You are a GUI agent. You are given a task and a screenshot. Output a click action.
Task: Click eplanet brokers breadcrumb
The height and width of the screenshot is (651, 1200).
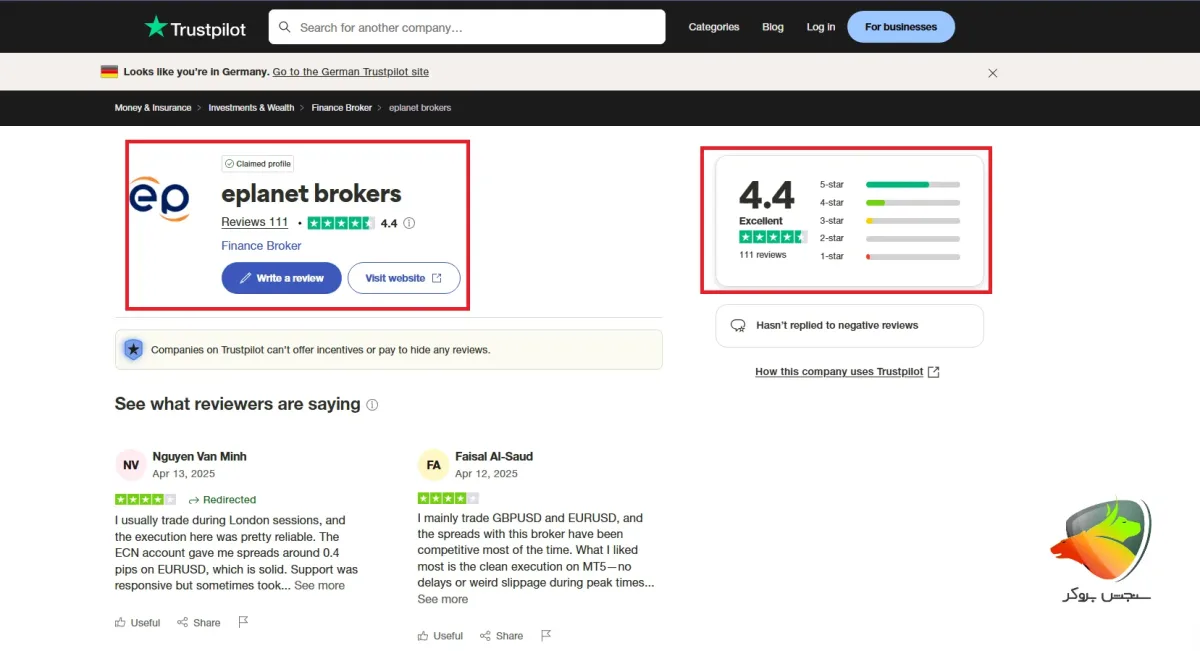click(420, 108)
